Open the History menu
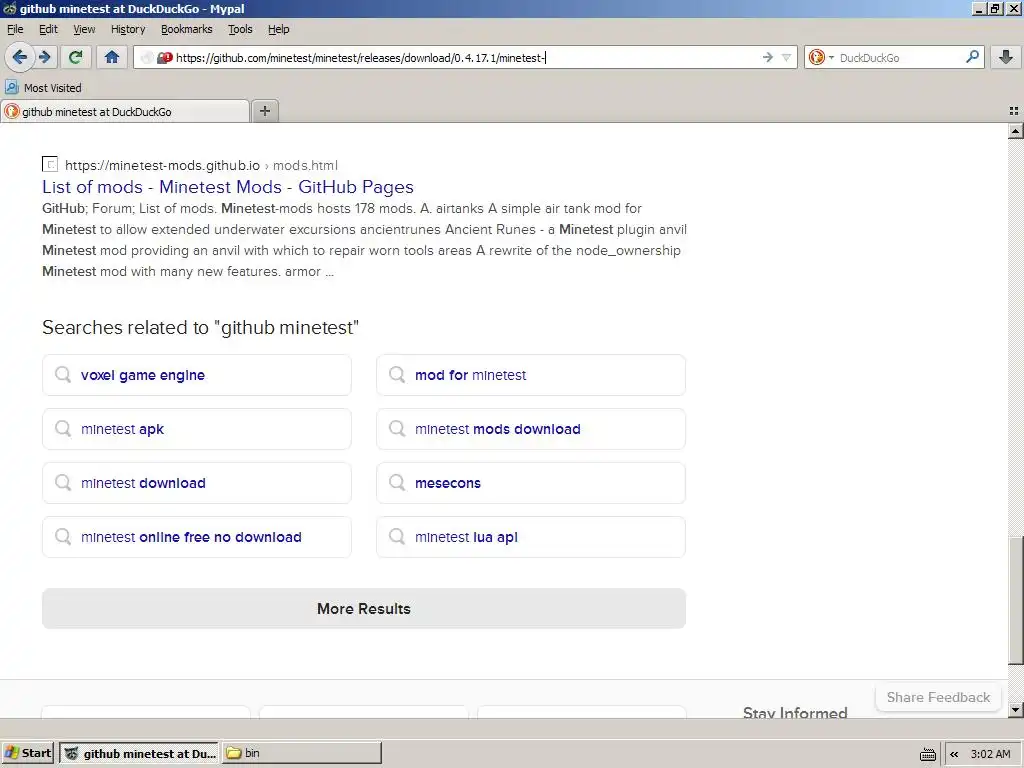Screen dimensions: 1024x768 click(x=127, y=29)
